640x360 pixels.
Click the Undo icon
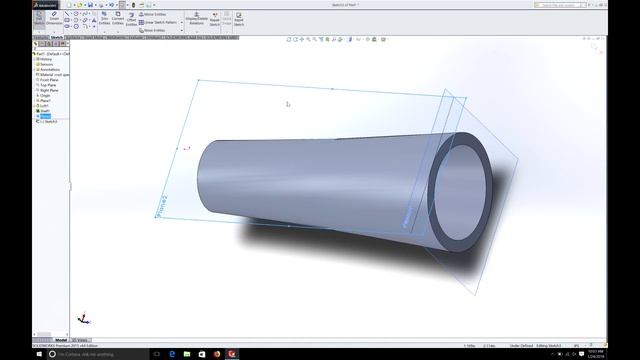[111, 5]
